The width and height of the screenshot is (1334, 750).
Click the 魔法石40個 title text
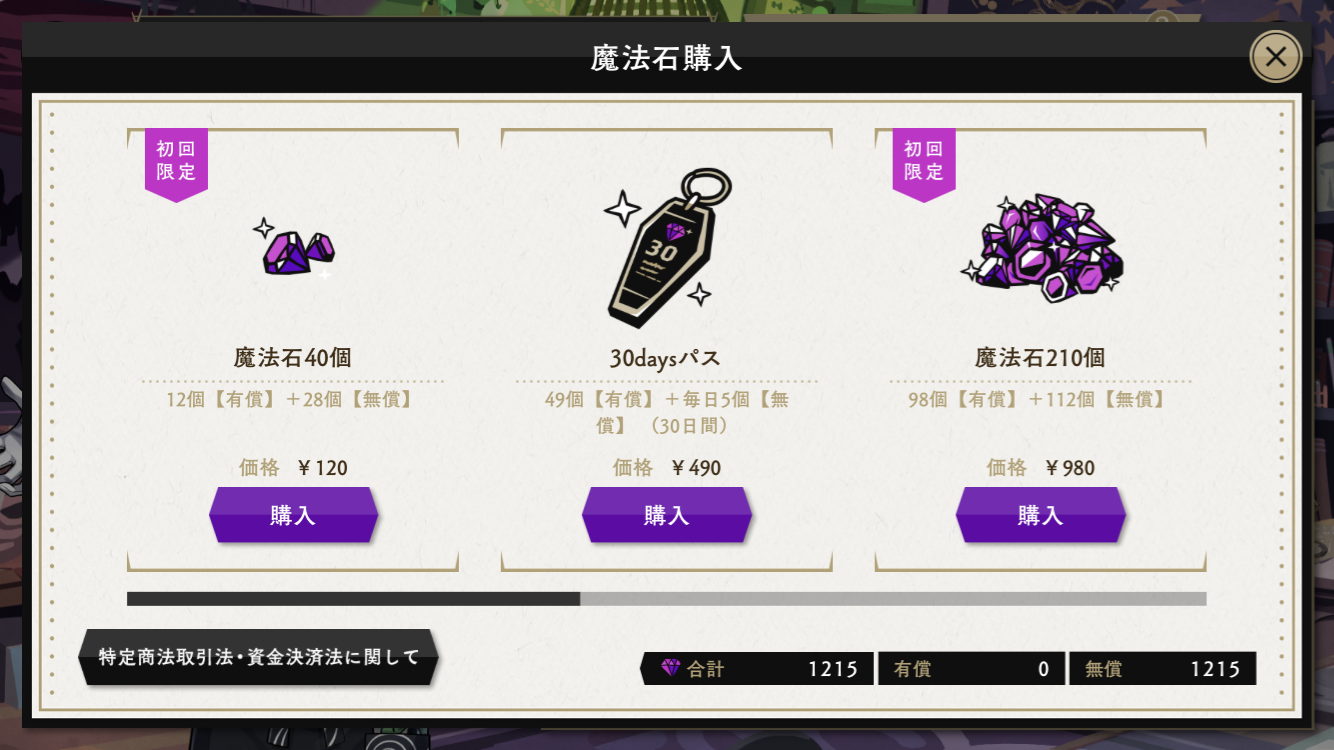(293, 357)
